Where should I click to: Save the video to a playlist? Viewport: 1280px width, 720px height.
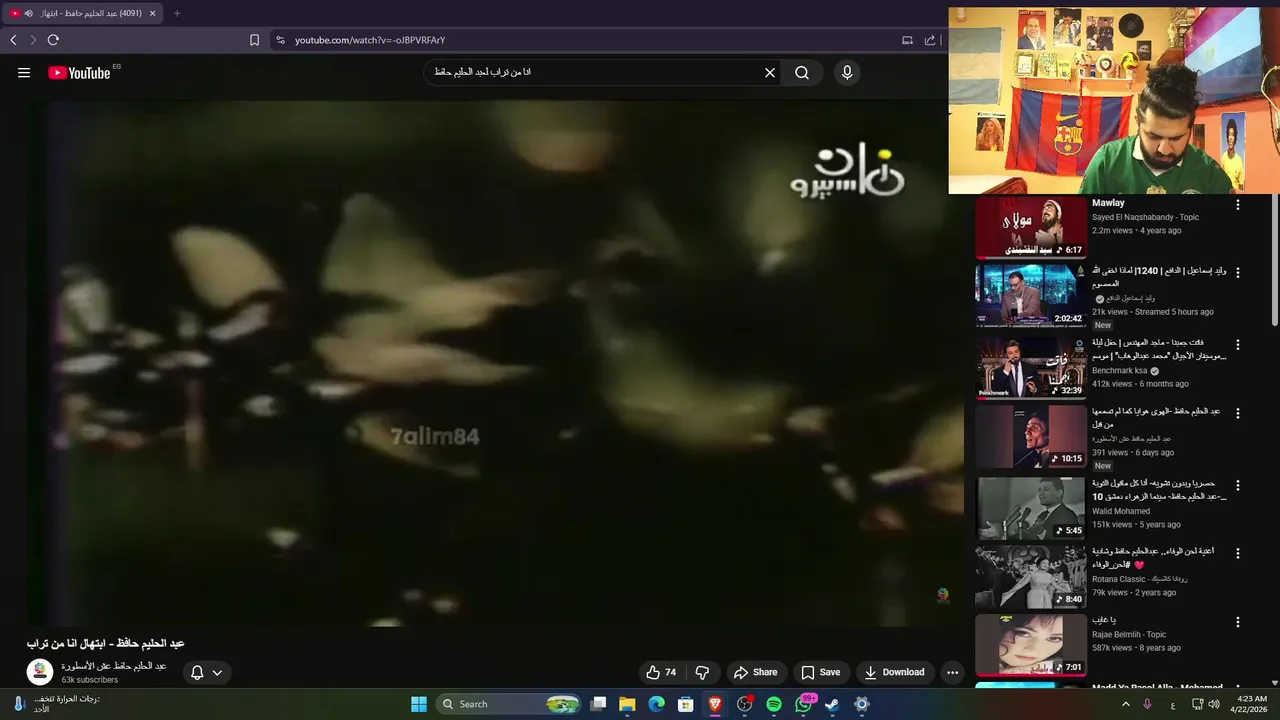click(x=820, y=672)
